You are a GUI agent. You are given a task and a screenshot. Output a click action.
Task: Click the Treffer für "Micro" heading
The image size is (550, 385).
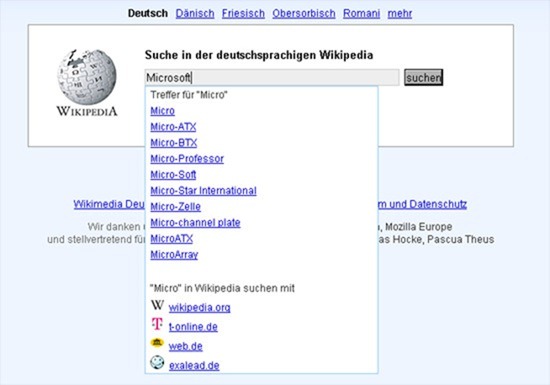pos(189,95)
